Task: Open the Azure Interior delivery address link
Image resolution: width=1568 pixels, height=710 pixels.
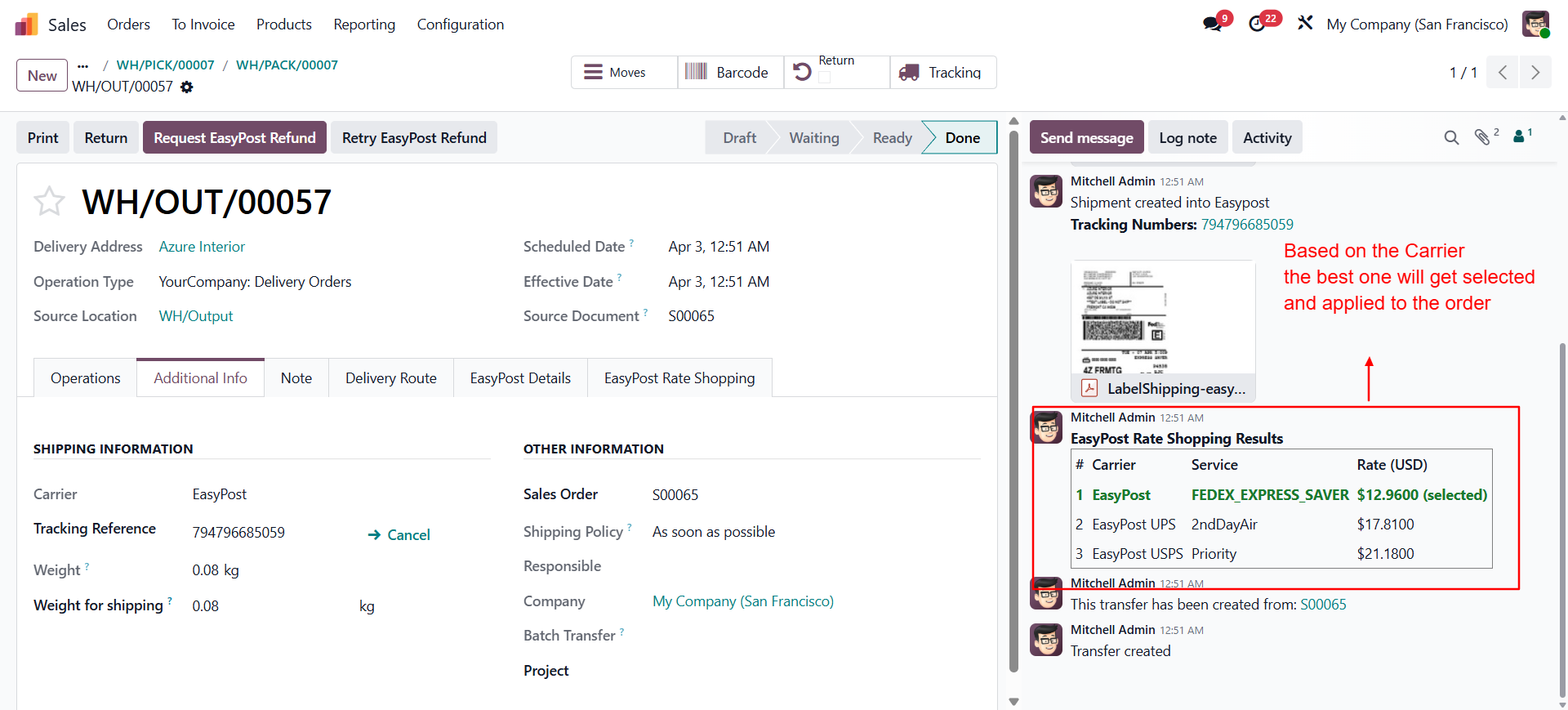Action: click(202, 247)
